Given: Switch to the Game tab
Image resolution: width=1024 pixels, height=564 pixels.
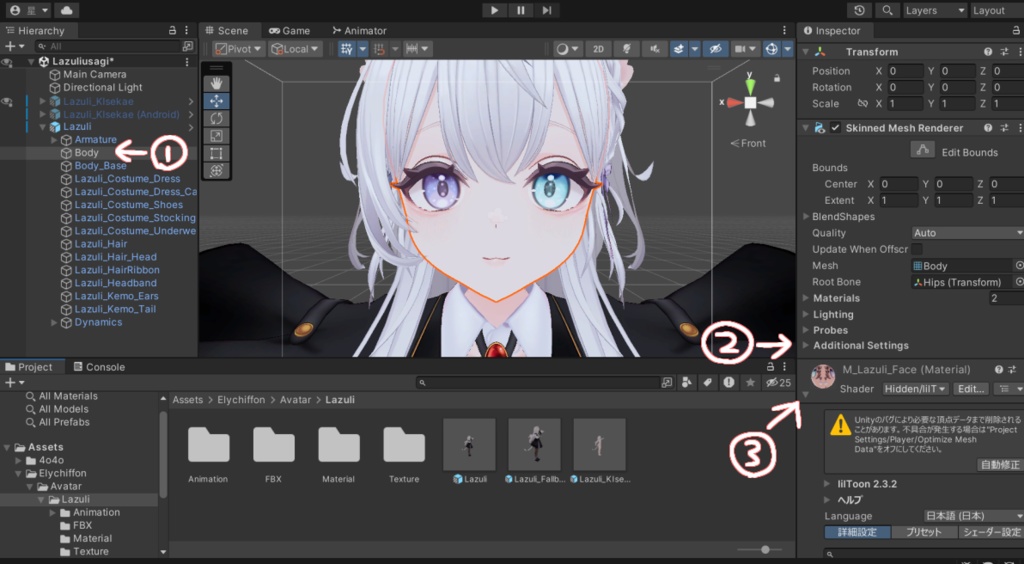Looking at the screenshot, I should pyautogui.click(x=289, y=31).
